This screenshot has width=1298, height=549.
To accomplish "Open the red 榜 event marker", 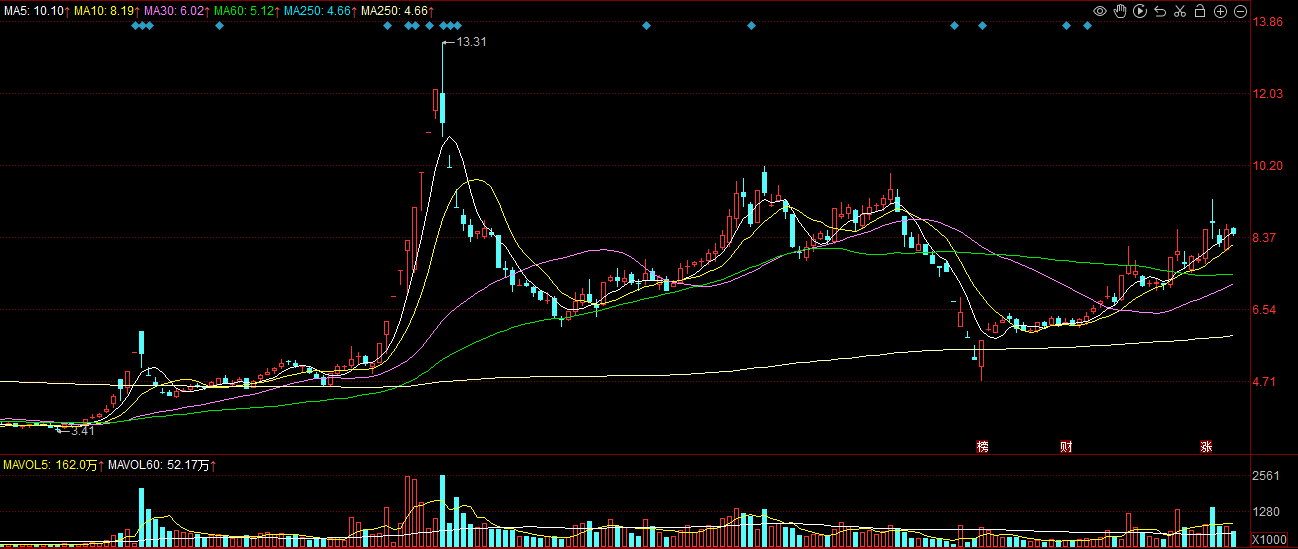I will (x=983, y=447).
